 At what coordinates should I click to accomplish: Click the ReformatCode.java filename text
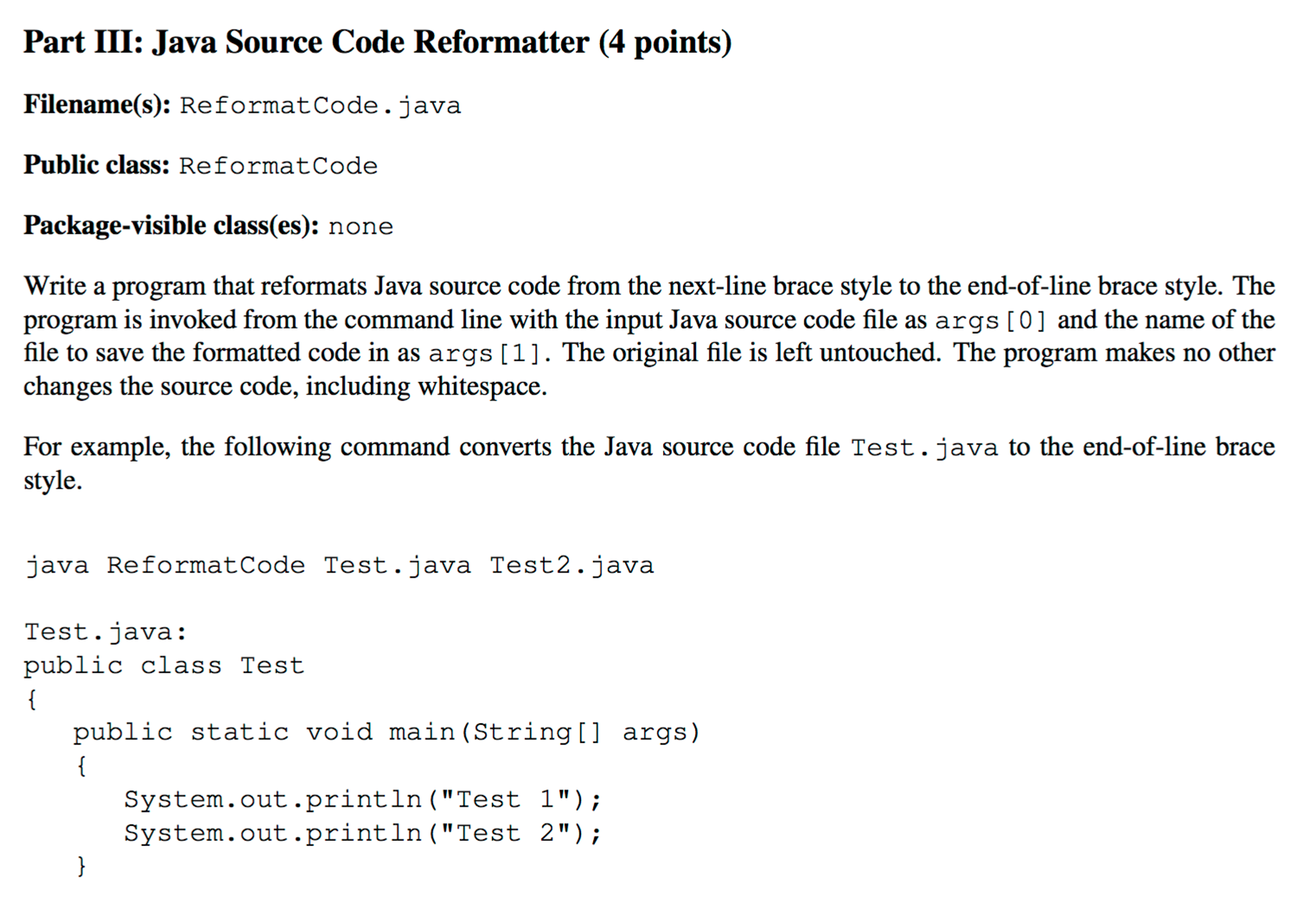(x=320, y=105)
